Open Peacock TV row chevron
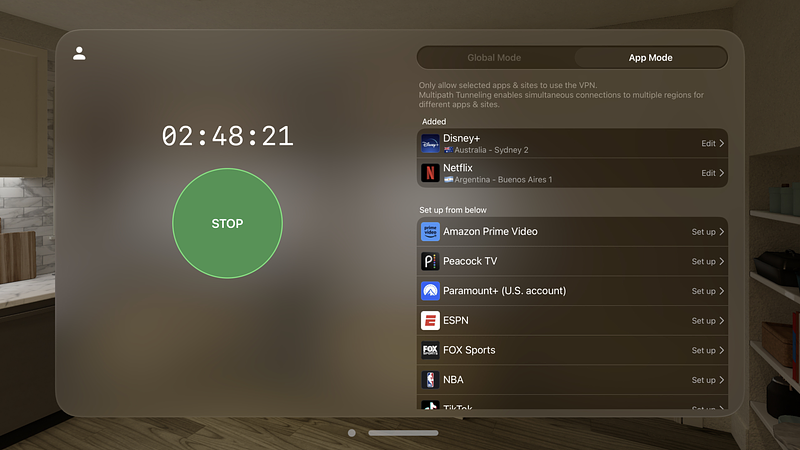The width and height of the screenshot is (800, 450). 721,262
